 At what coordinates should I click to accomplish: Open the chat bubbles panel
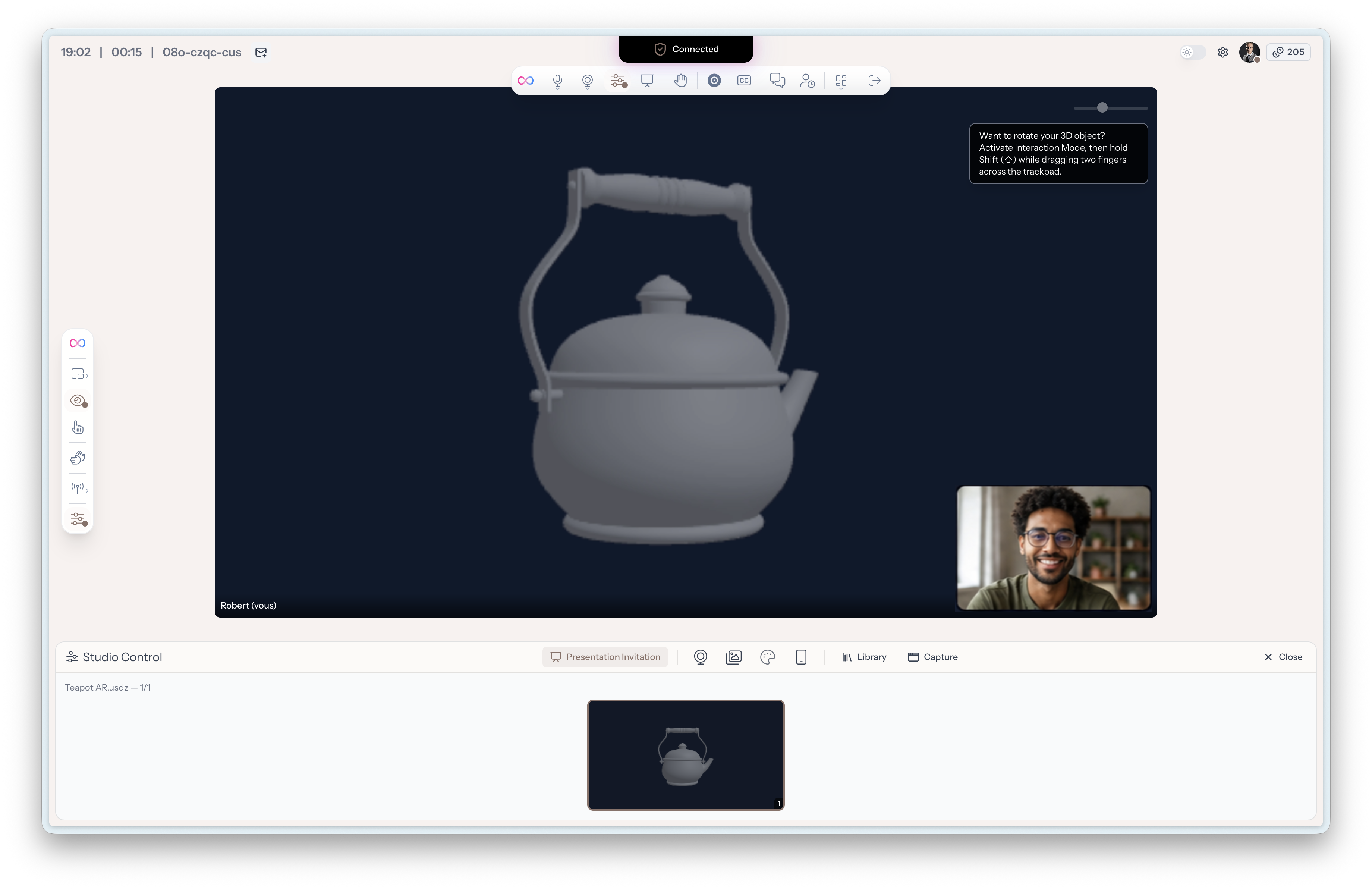coord(777,81)
